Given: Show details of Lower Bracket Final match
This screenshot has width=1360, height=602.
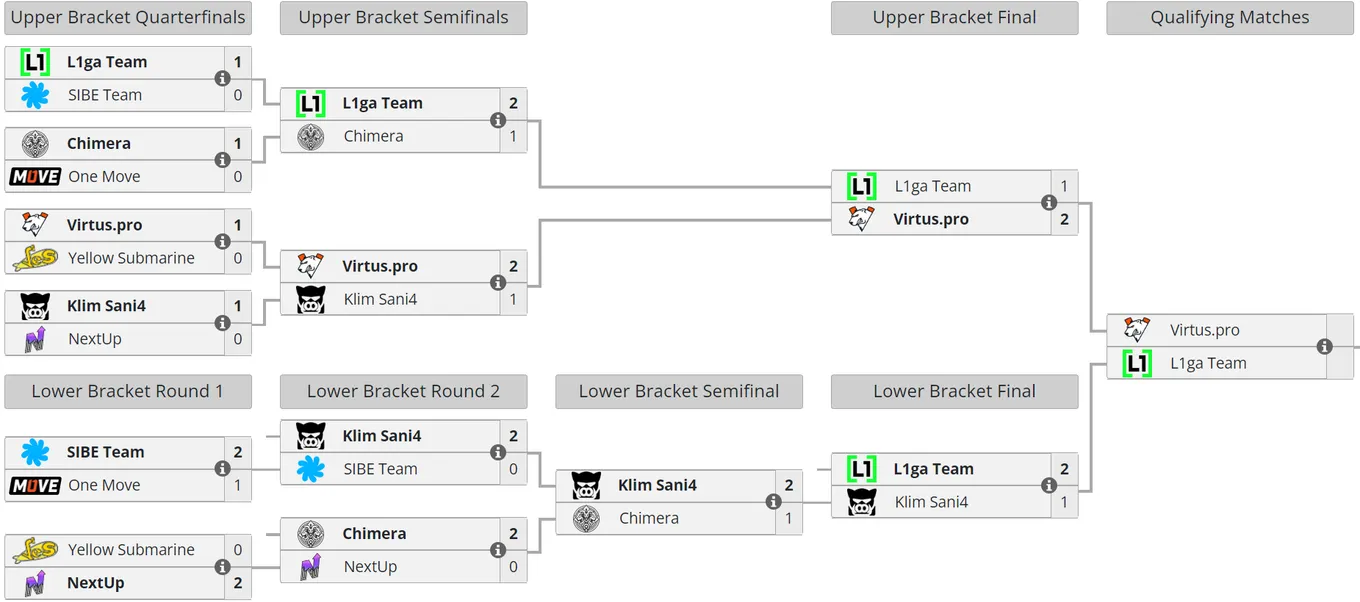Looking at the screenshot, I should point(1049,485).
